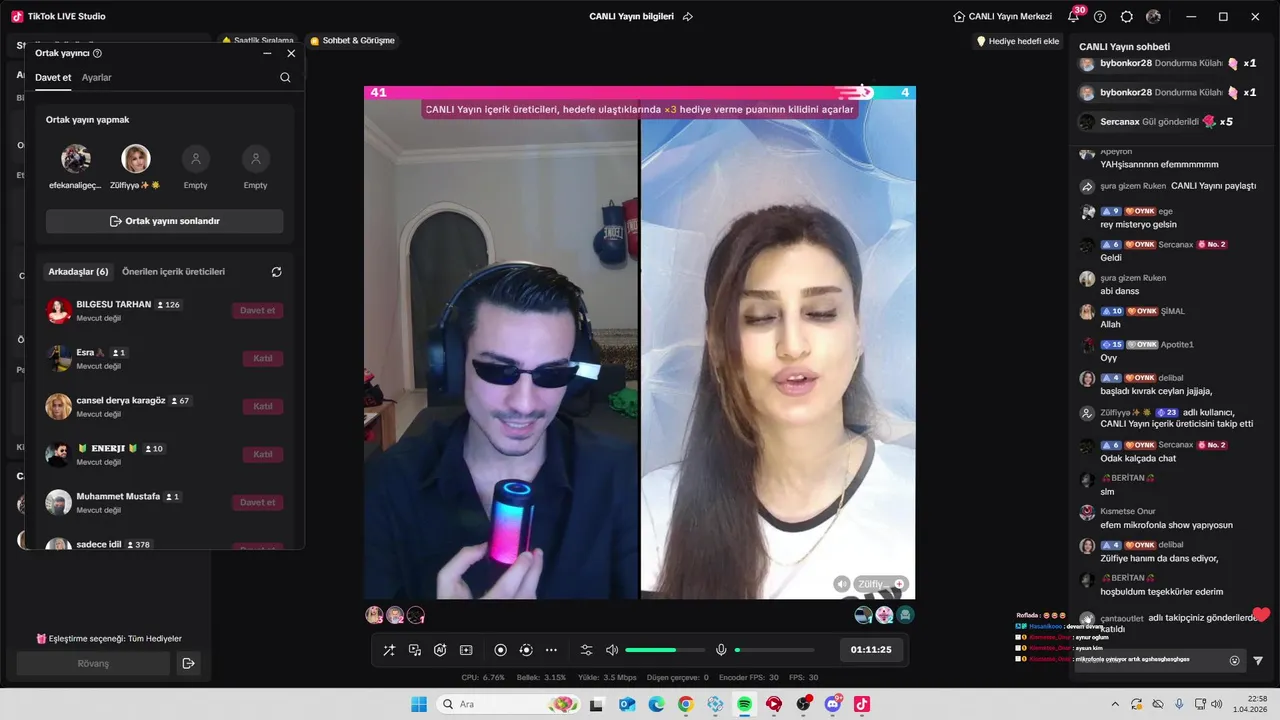The image size is (1280, 720).
Task: Open Spotify from the taskbar
Action: click(744, 704)
